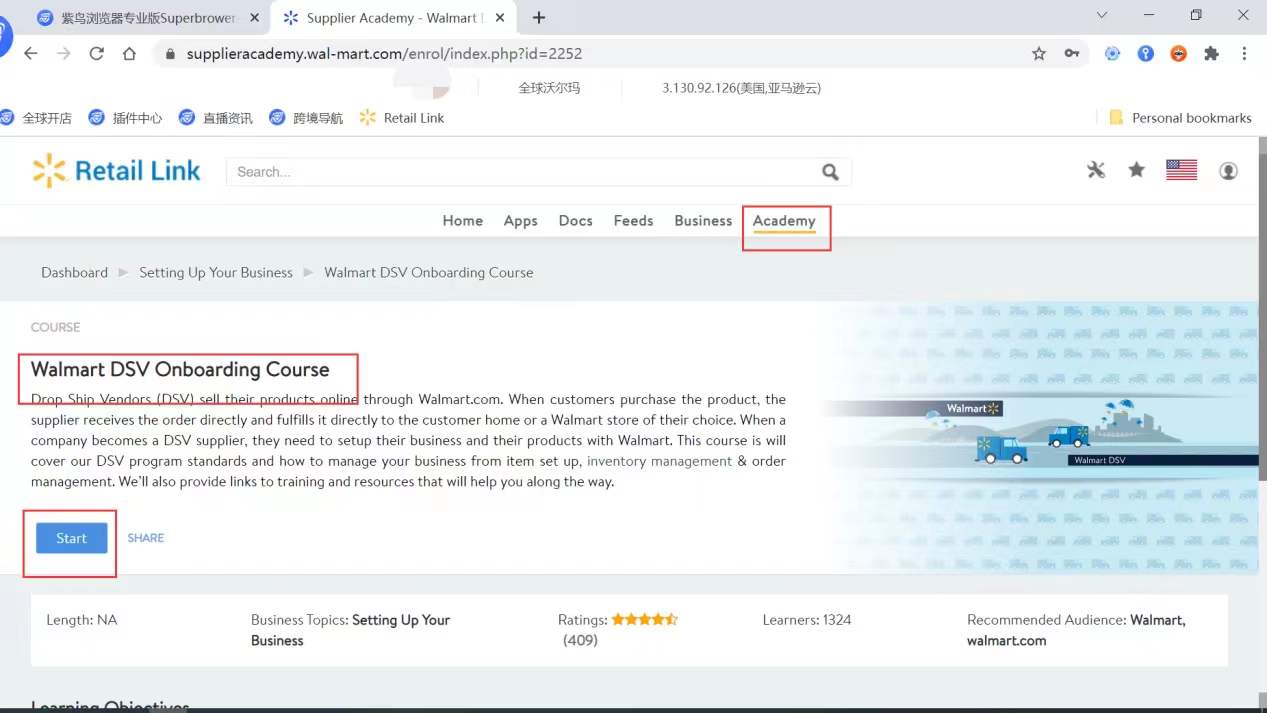Screen dimensions: 1267x713
Task: Open the Academy menu item
Action: (784, 221)
